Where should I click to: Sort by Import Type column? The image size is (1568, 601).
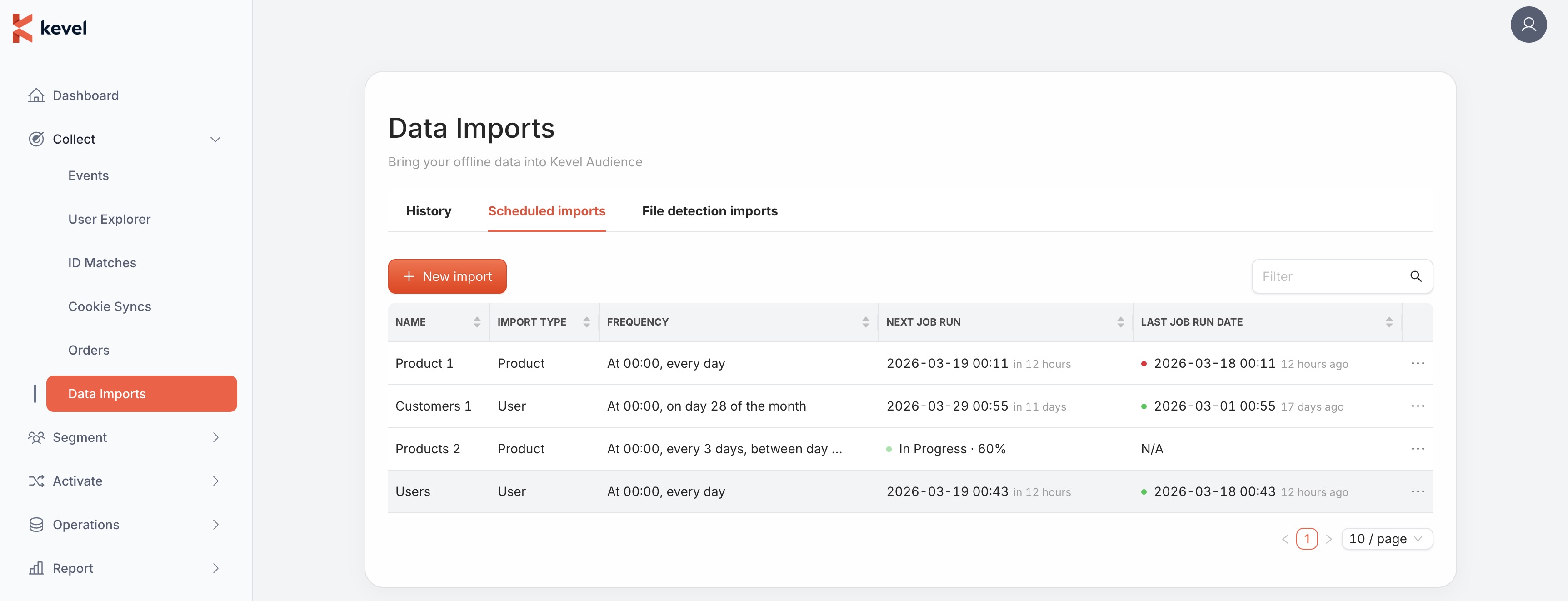586,322
